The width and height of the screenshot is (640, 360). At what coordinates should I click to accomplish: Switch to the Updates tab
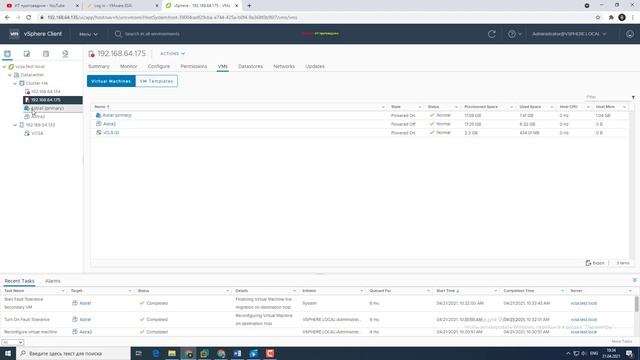tap(315, 66)
